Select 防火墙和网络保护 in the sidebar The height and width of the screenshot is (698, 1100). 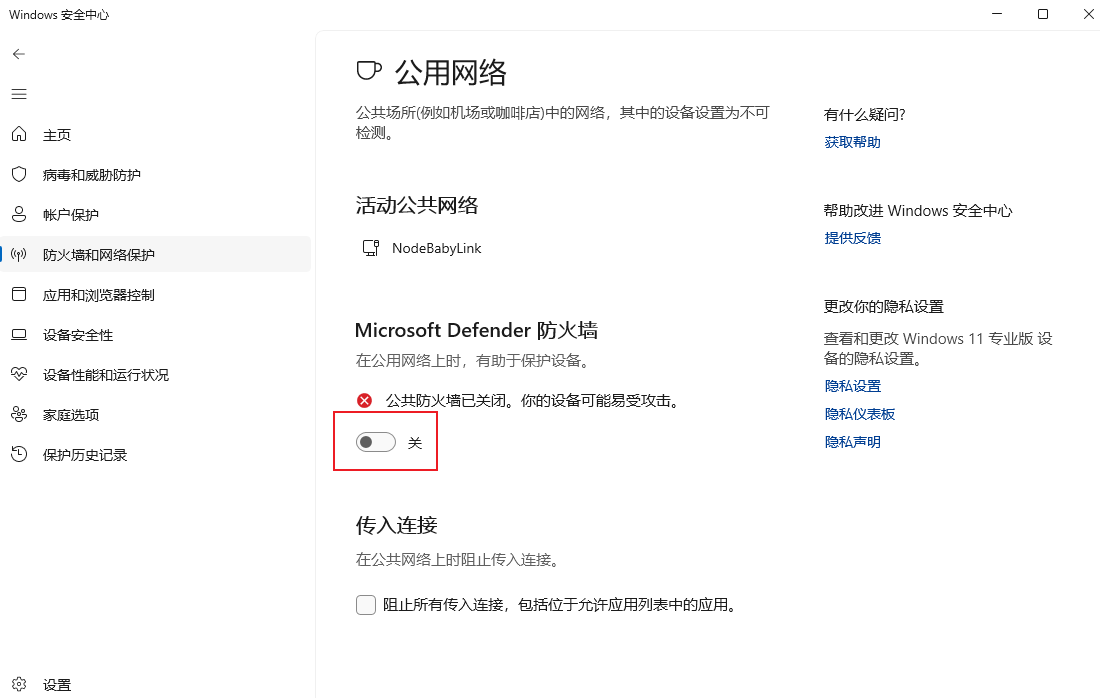(x=156, y=254)
